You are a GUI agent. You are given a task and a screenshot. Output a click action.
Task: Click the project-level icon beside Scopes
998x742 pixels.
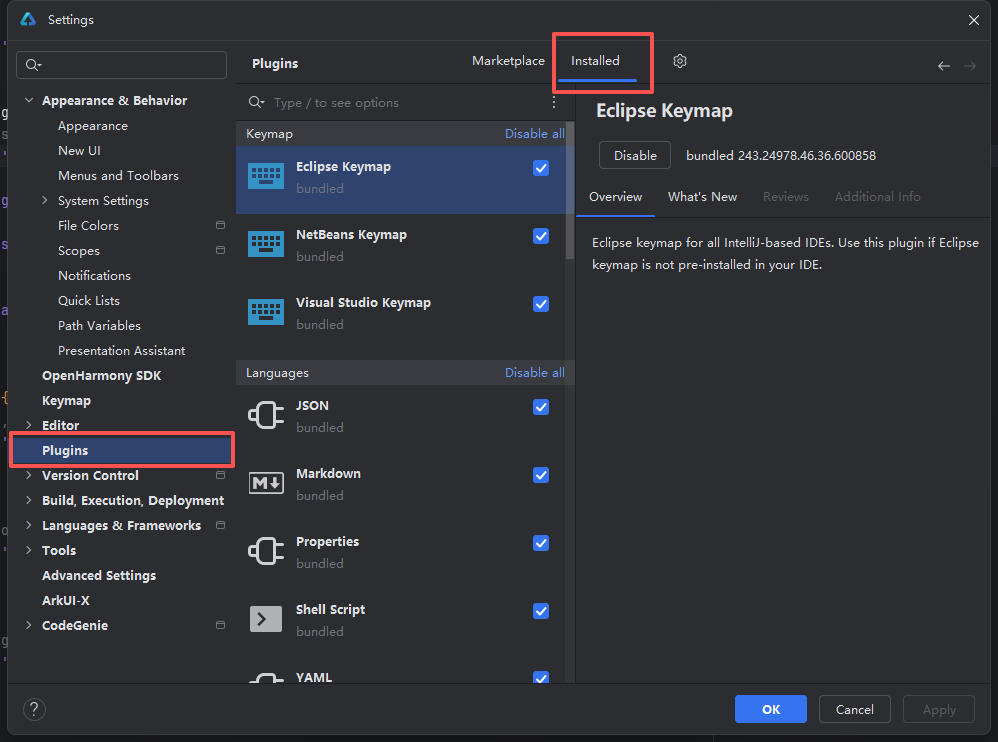point(220,250)
